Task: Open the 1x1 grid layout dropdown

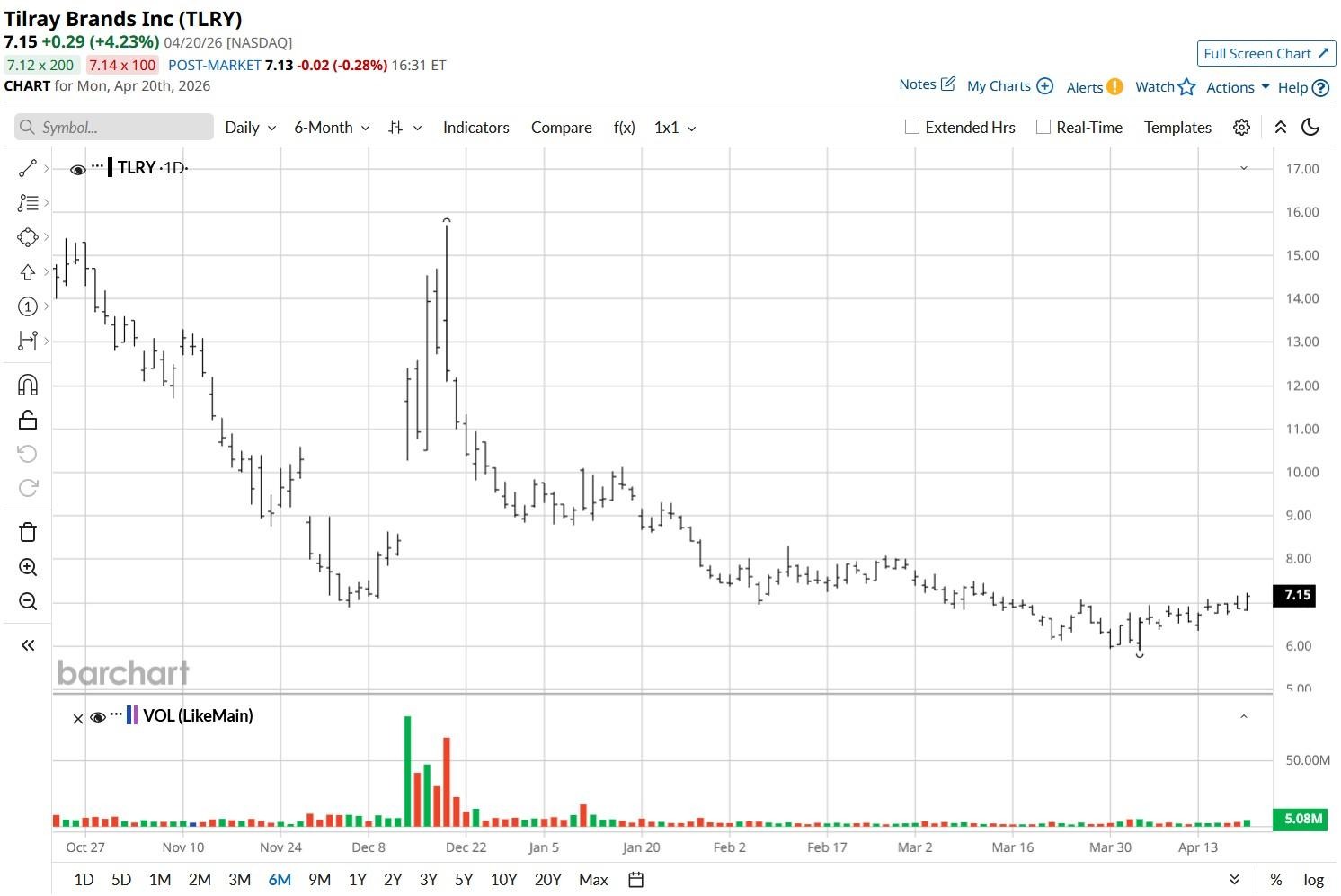Action: pyautogui.click(x=675, y=128)
